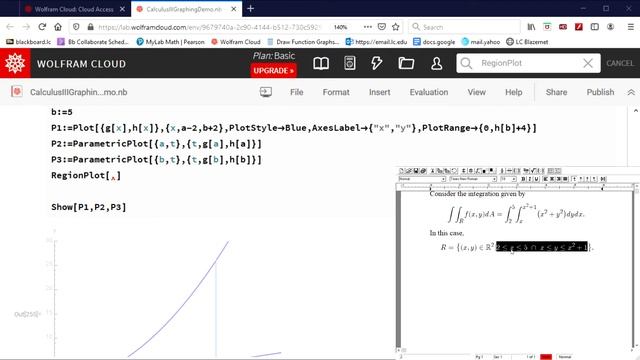Click the RegionPlot search field
Image resolution: width=640 pixels, height=360 pixels.
527,63
